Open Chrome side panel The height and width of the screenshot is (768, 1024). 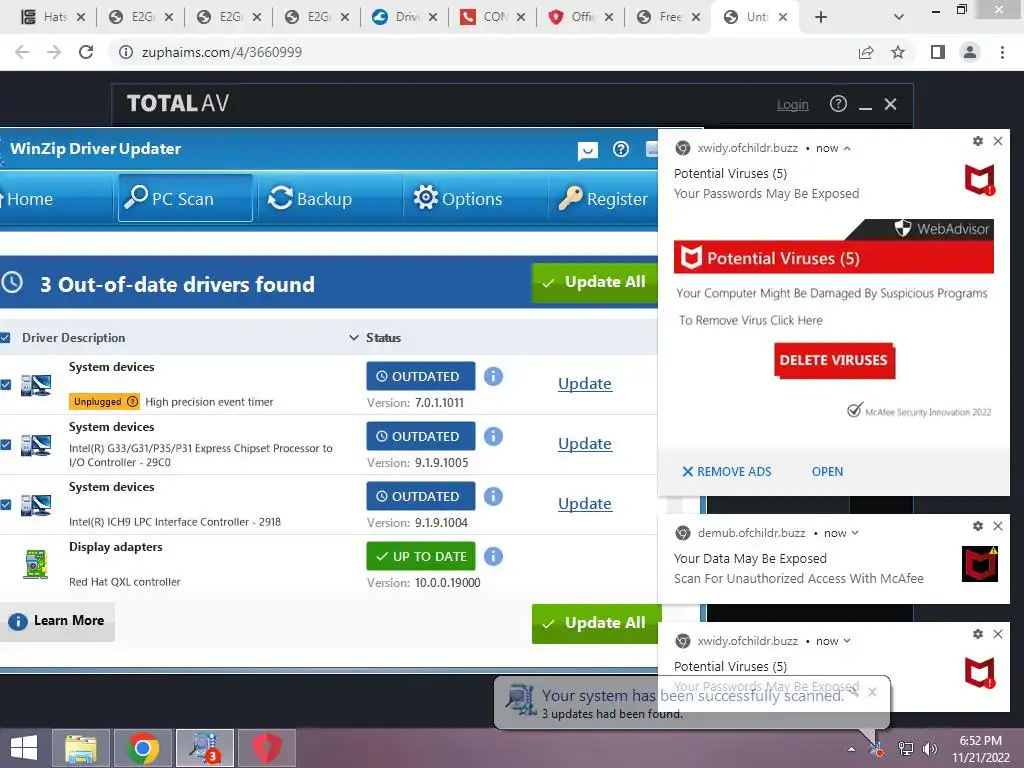pyautogui.click(x=938, y=52)
